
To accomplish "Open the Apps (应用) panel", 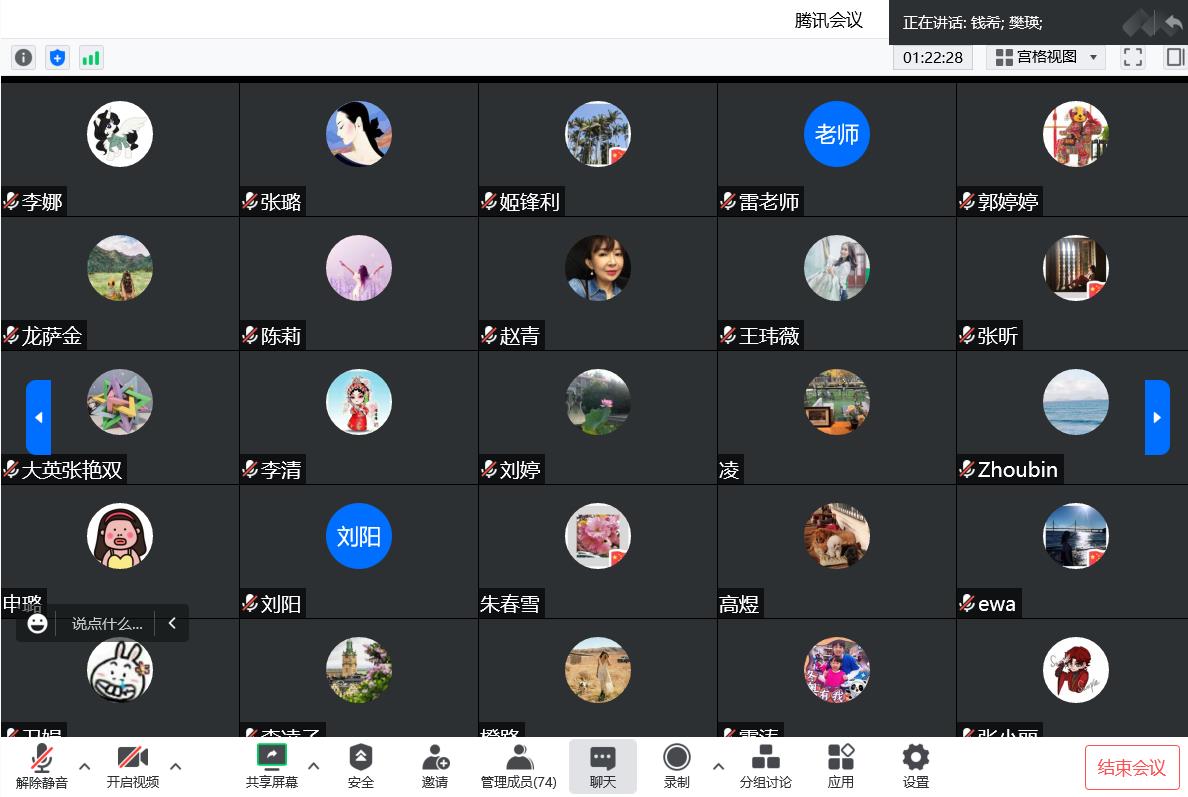I will 840,766.
